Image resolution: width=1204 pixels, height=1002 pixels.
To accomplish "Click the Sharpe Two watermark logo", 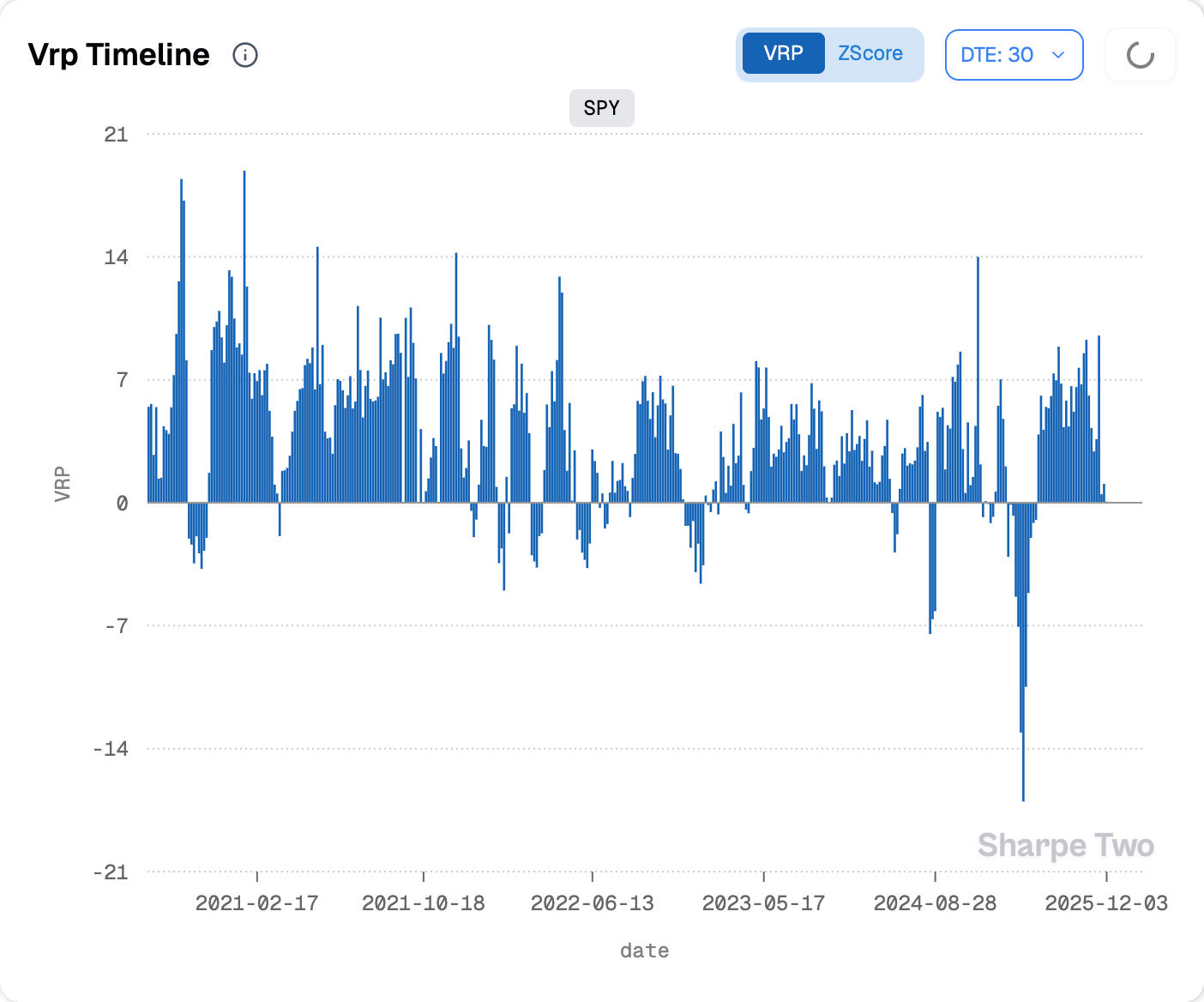I will 1065,845.
